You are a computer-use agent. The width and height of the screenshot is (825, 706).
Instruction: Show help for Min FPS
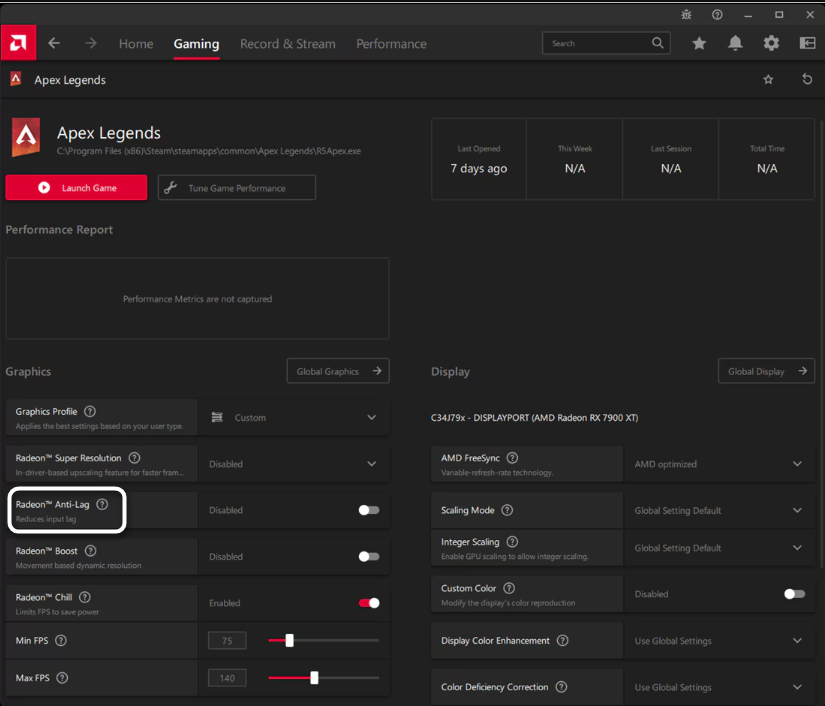pyautogui.click(x=61, y=640)
